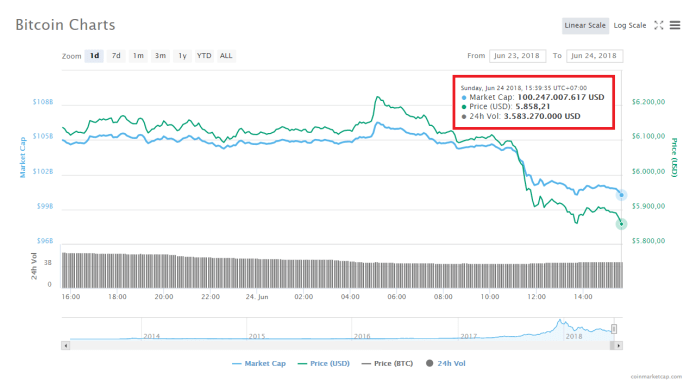
Task: Select the navigator range handle
Action: [614, 329]
